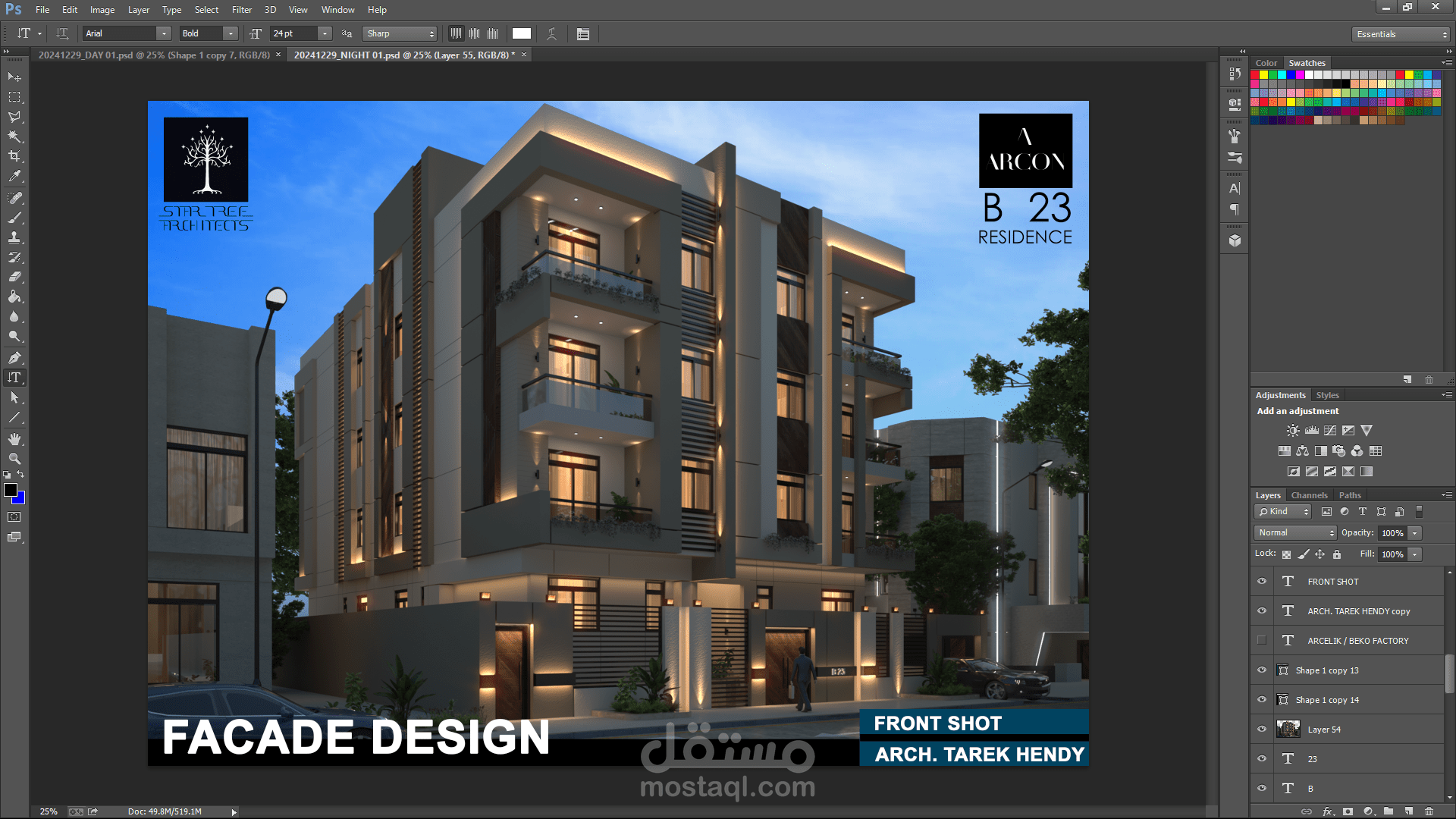Screen dimensions: 1456x819
Task: Click the white text color swatch
Action: pyautogui.click(x=522, y=33)
